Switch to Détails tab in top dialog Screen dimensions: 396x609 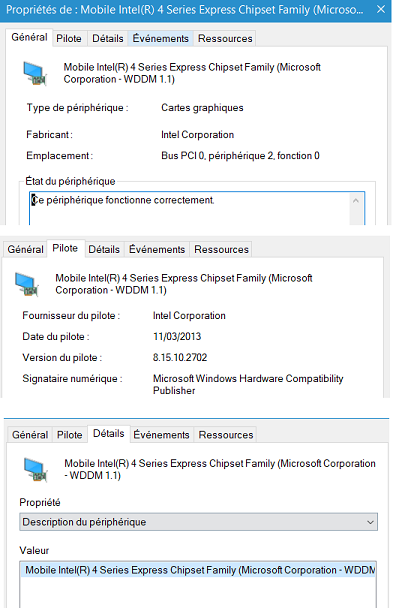tap(108, 38)
